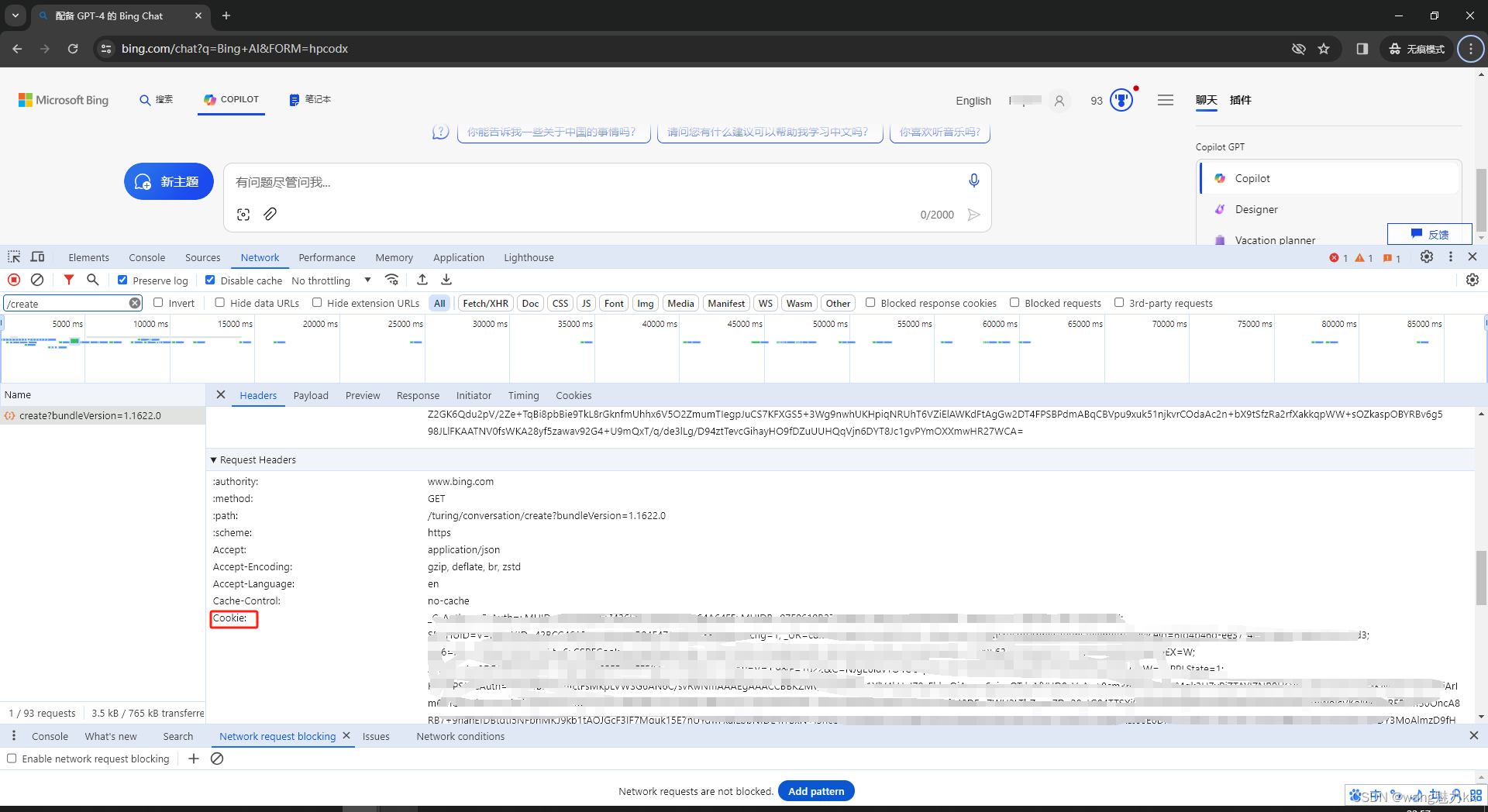Click Add pattern button
1488x812 pixels.
(x=816, y=791)
